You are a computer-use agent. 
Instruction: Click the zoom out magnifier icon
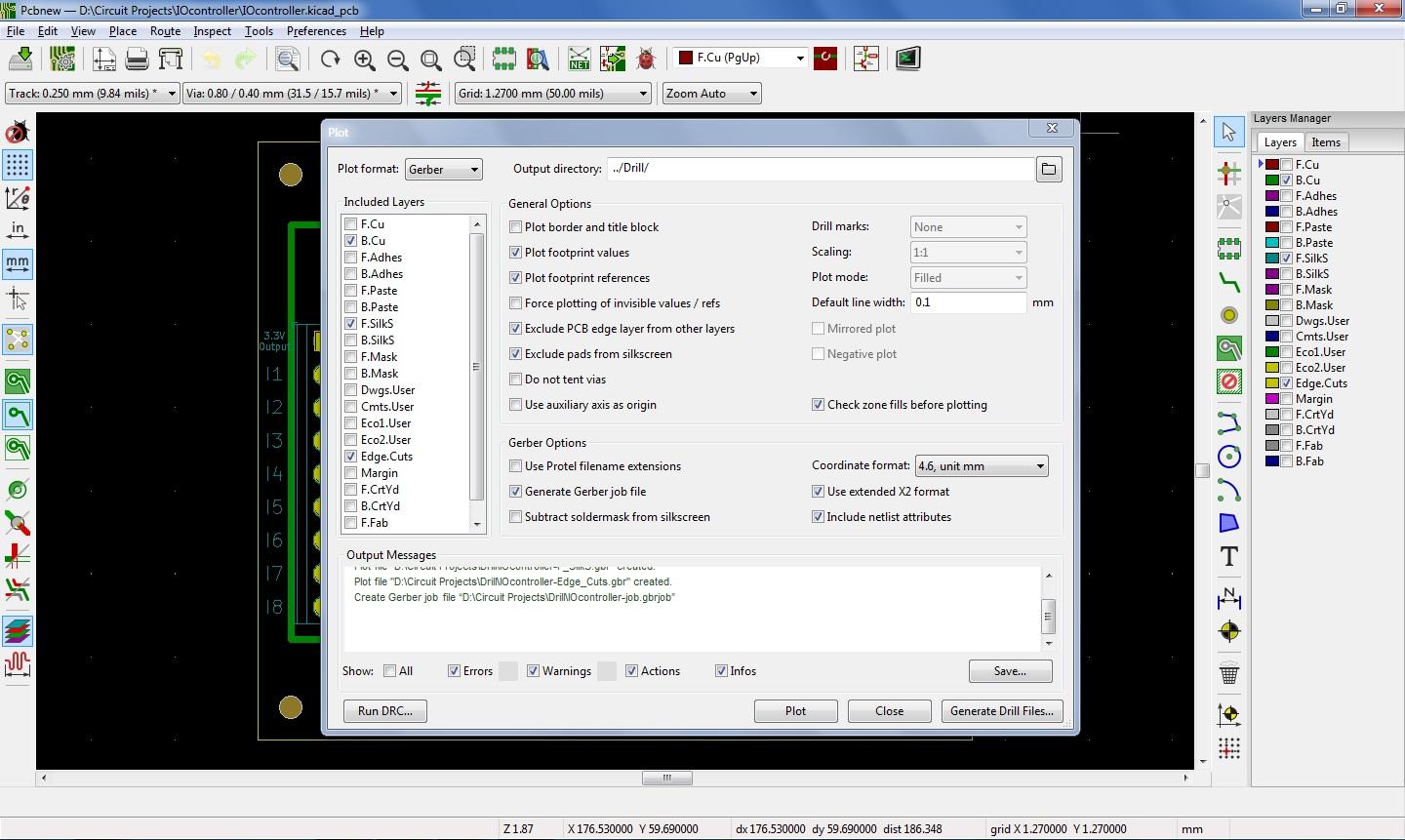[397, 60]
